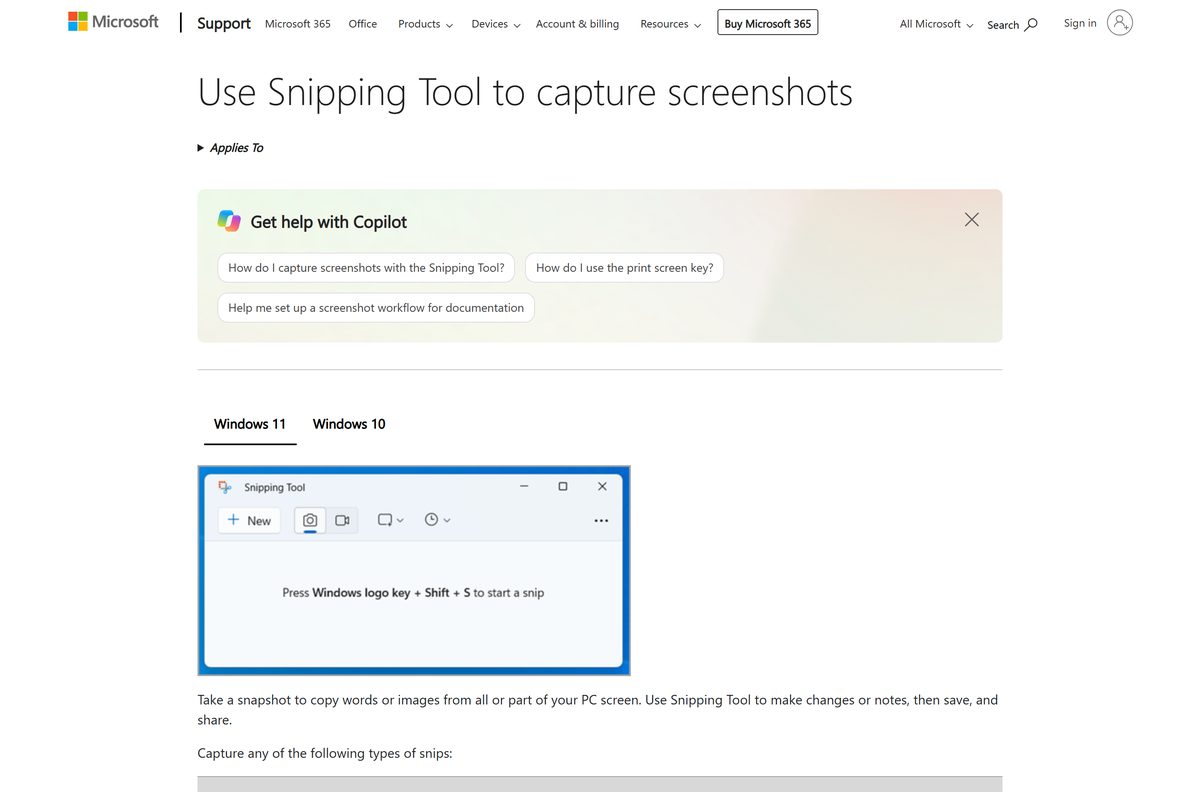Screen dimensions: 1200x792
Task: Click 'Get help with Copilot' heading
Action: pyautogui.click(x=329, y=222)
